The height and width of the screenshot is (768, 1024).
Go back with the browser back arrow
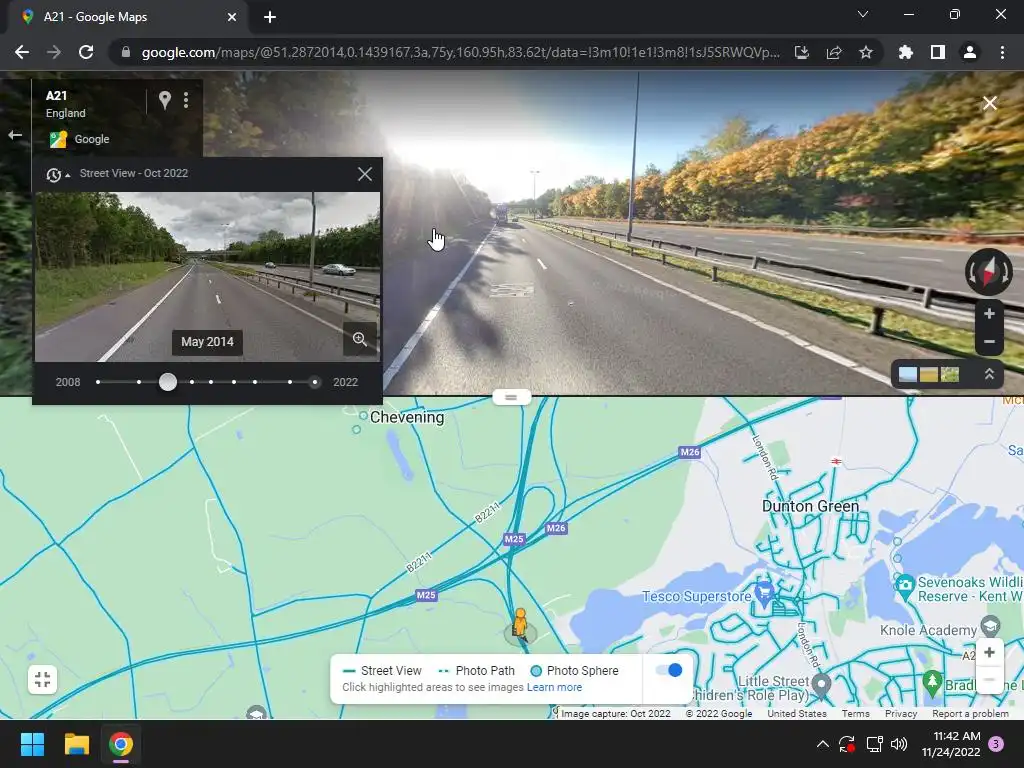click(x=22, y=52)
